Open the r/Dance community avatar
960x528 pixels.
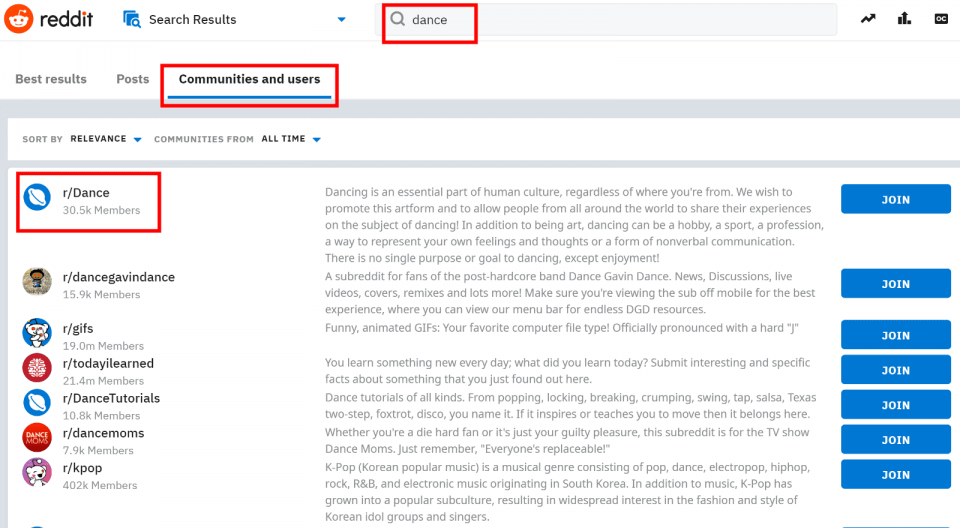point(37,197)
